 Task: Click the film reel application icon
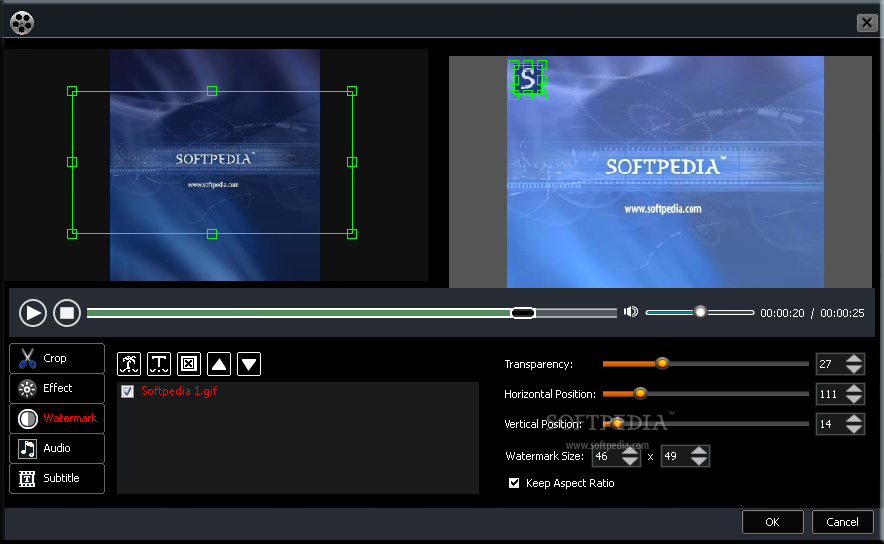click(x=22, y=23)
